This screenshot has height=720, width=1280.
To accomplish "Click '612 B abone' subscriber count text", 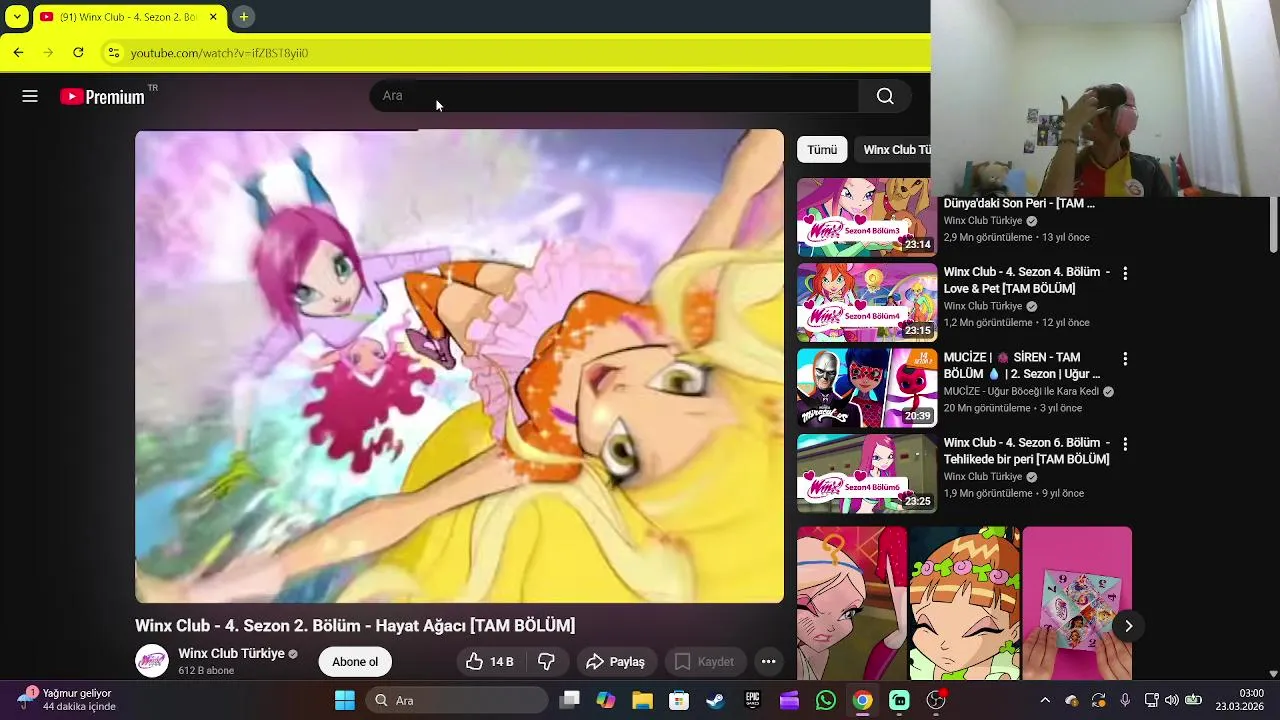I will 206,671.
